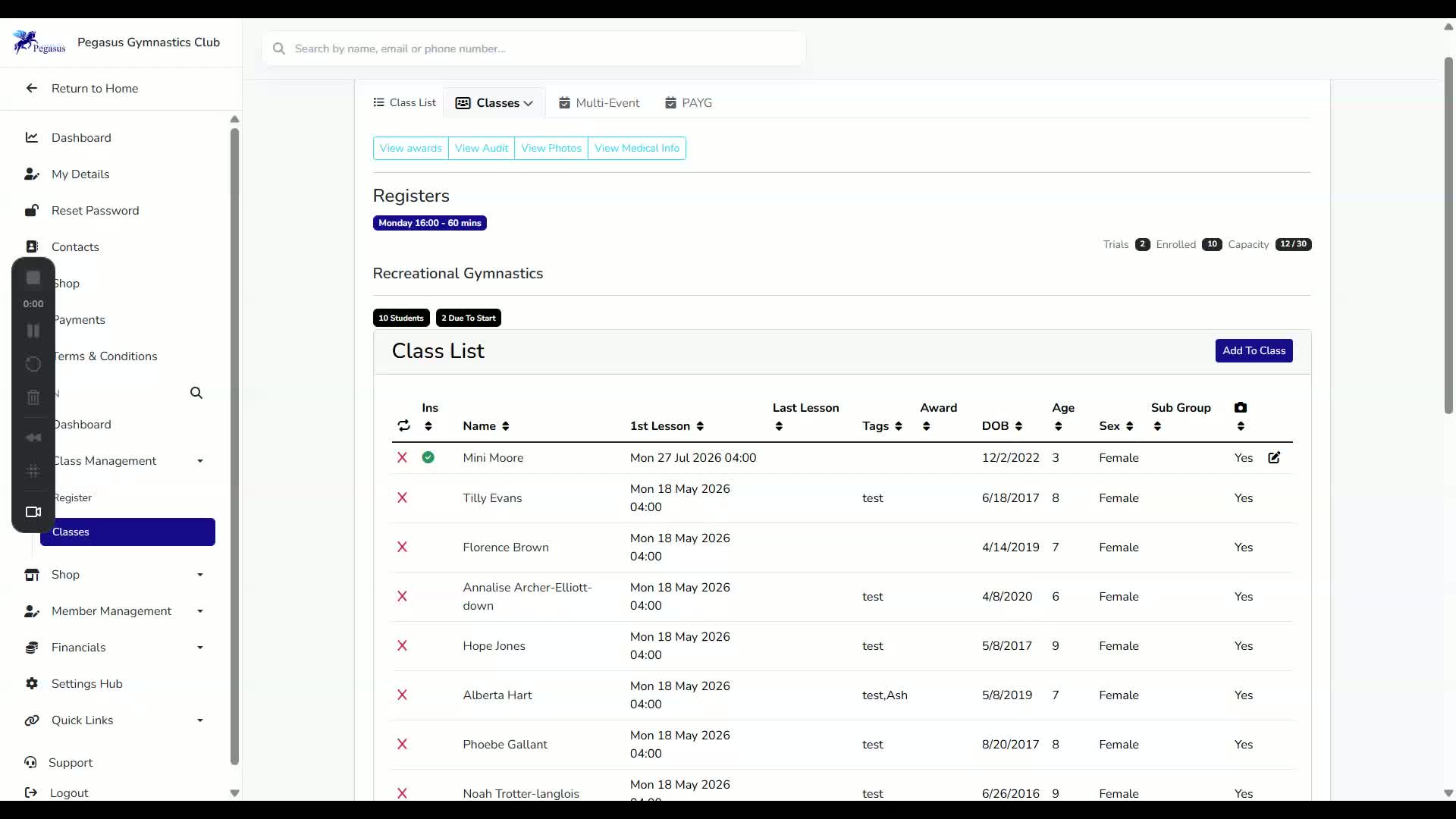
Task: Click the recorder pause icon
Action: (33, 331)
